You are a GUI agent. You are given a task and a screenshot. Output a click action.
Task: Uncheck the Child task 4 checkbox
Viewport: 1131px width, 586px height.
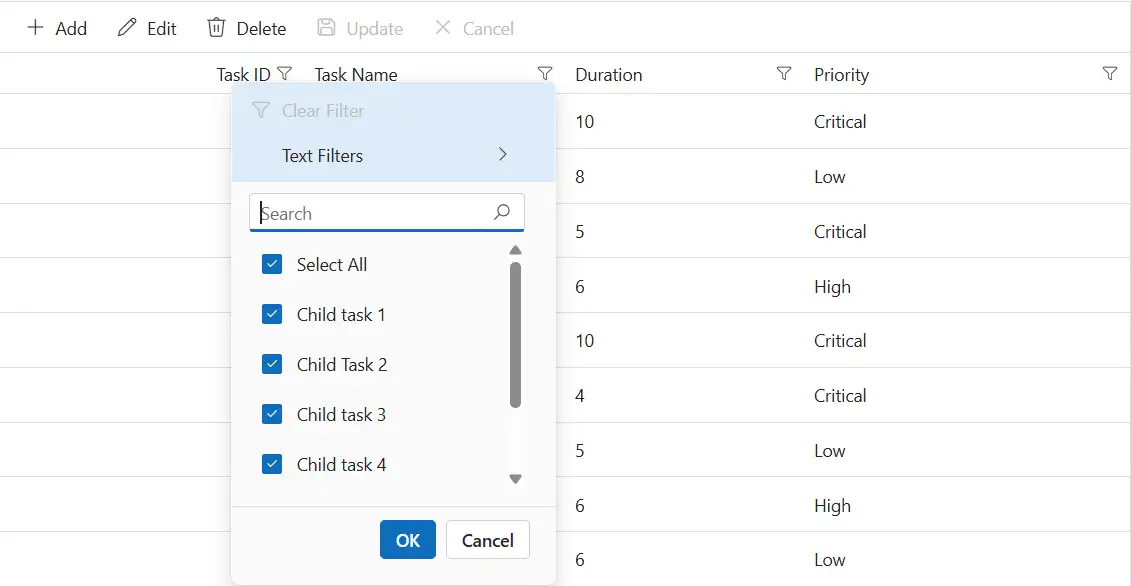click(x=272, y=464)
